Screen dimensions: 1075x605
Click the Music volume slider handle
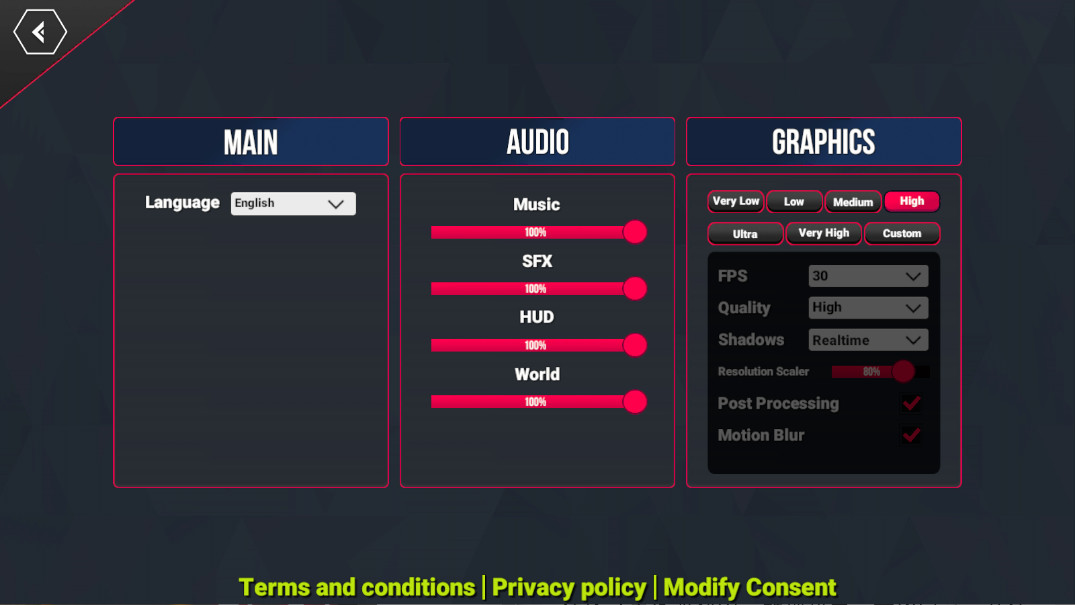click(635, 232)
